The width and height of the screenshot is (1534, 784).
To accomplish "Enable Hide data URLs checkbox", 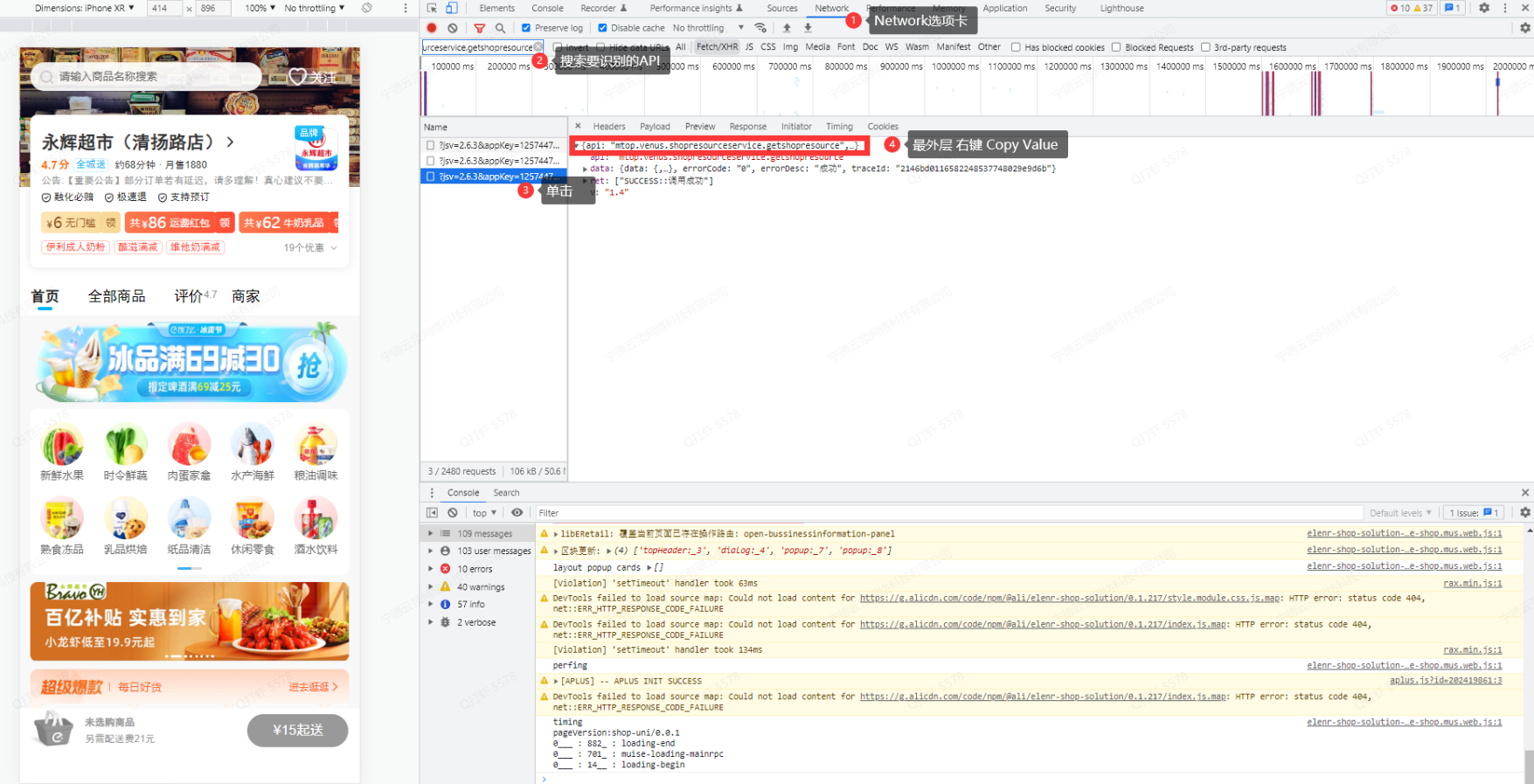I will click(x=602, y=47).
